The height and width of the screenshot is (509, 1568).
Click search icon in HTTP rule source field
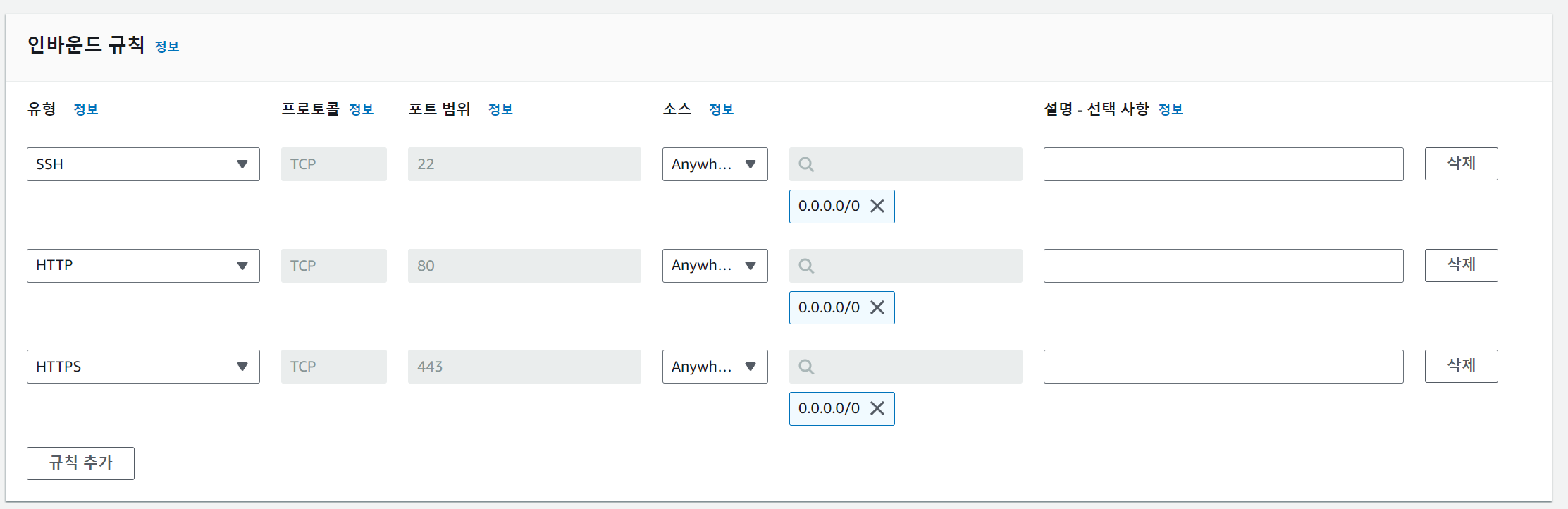point(806,266)
